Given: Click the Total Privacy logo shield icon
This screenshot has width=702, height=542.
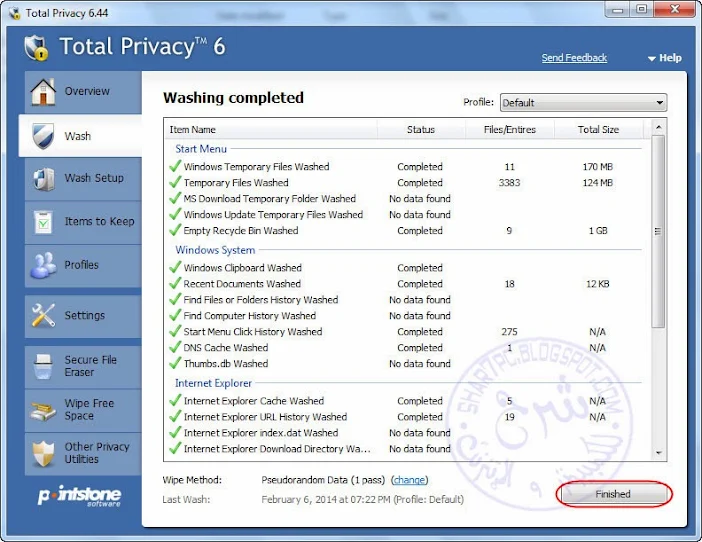Looking at the screenshot, I should tap(36, 47).
